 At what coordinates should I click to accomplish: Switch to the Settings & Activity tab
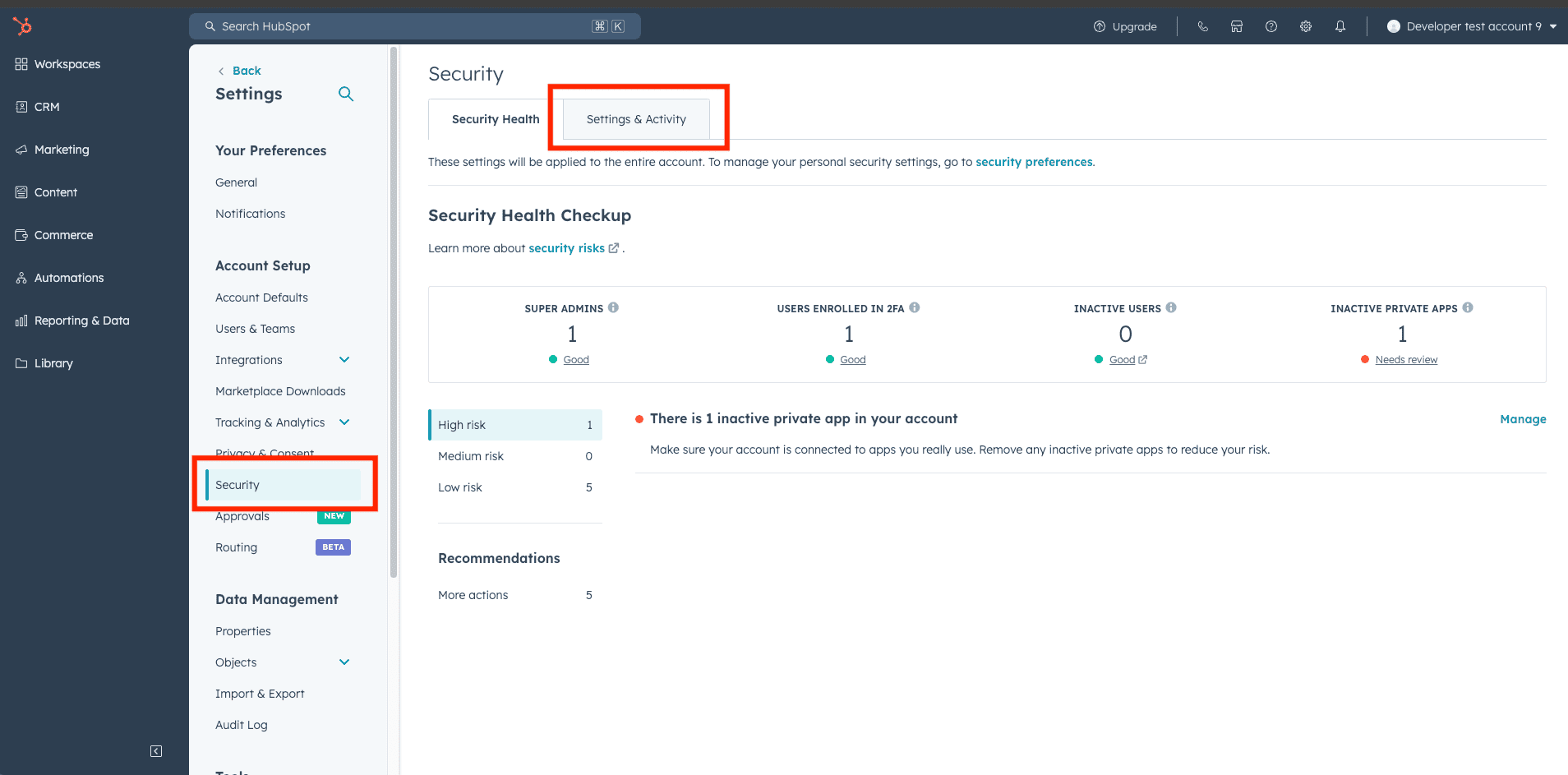click(x=635, y=118)
